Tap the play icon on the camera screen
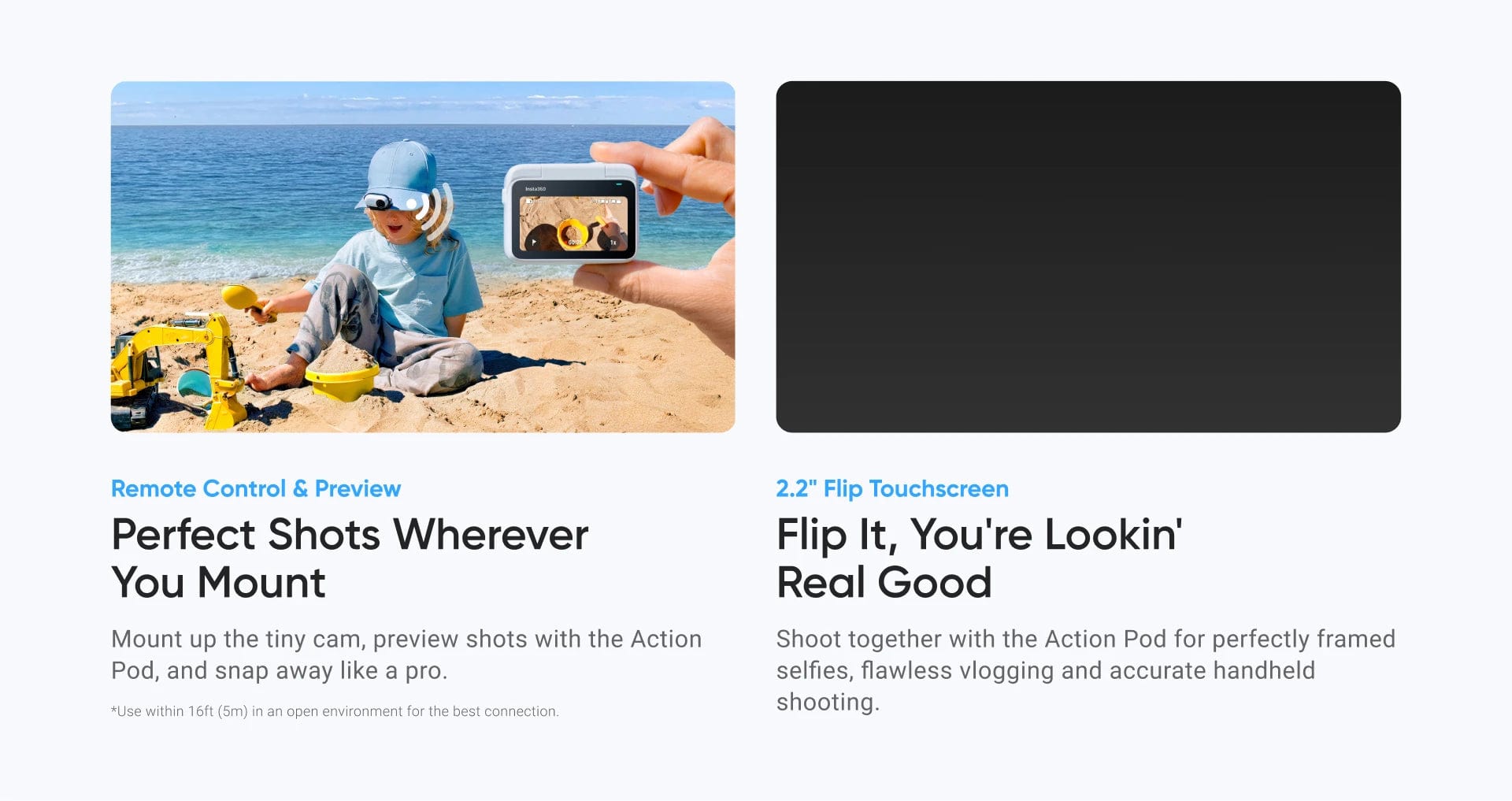Viewport: 1512px width, 801px height. click(534, 243)
